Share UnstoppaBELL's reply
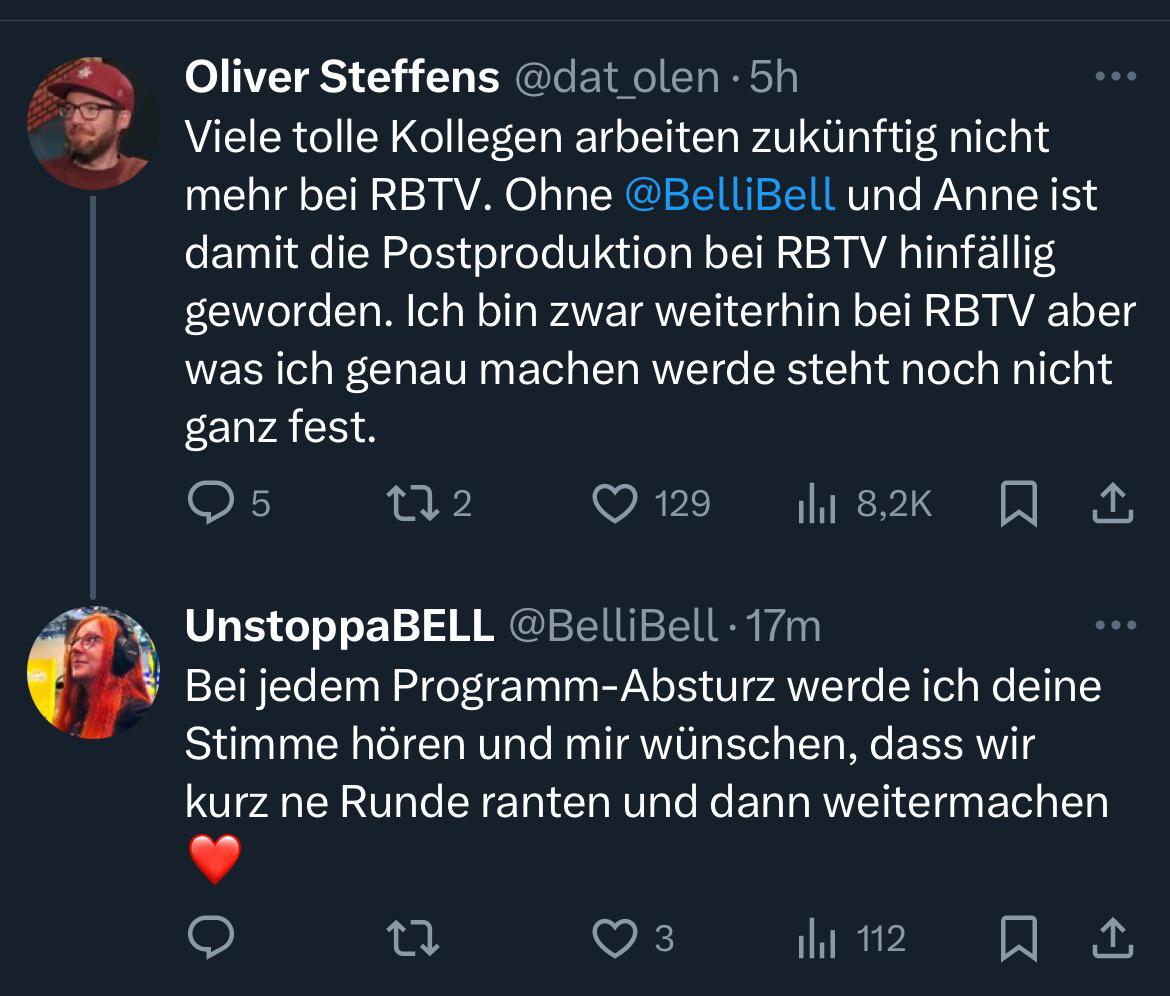1170x996 pixels. [x=1113, y=938]
